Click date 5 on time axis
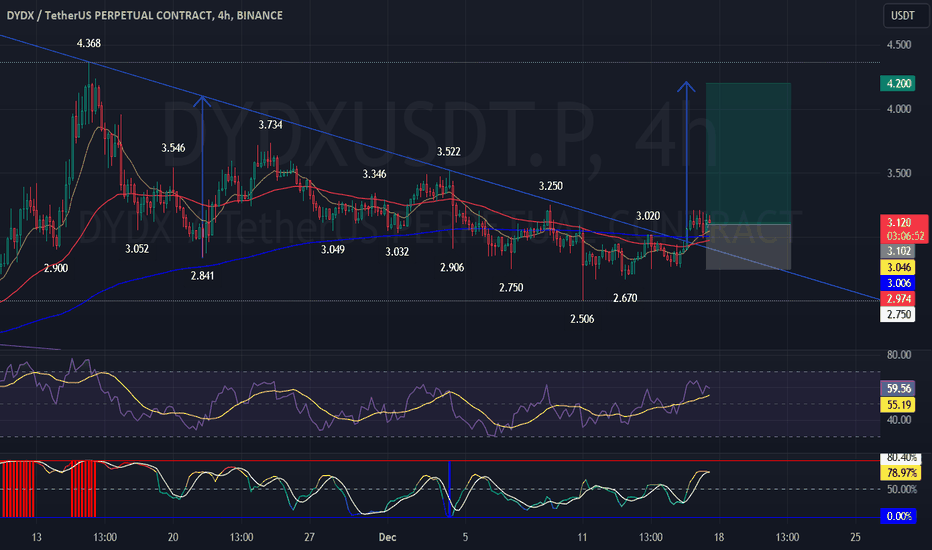This screenshot has height=550, width=932. point(465,538)
